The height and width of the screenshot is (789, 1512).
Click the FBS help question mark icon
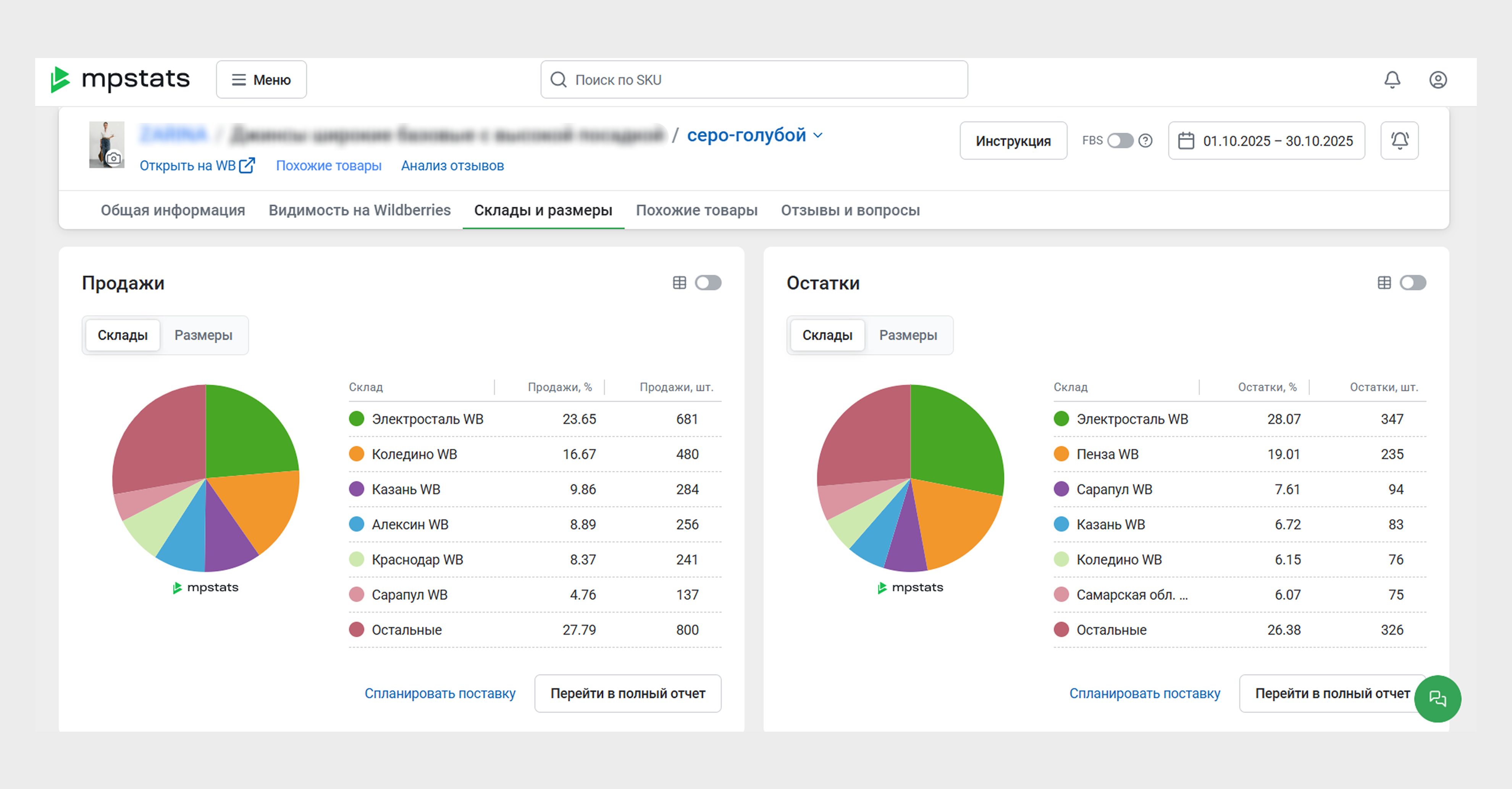point(1145,140)
